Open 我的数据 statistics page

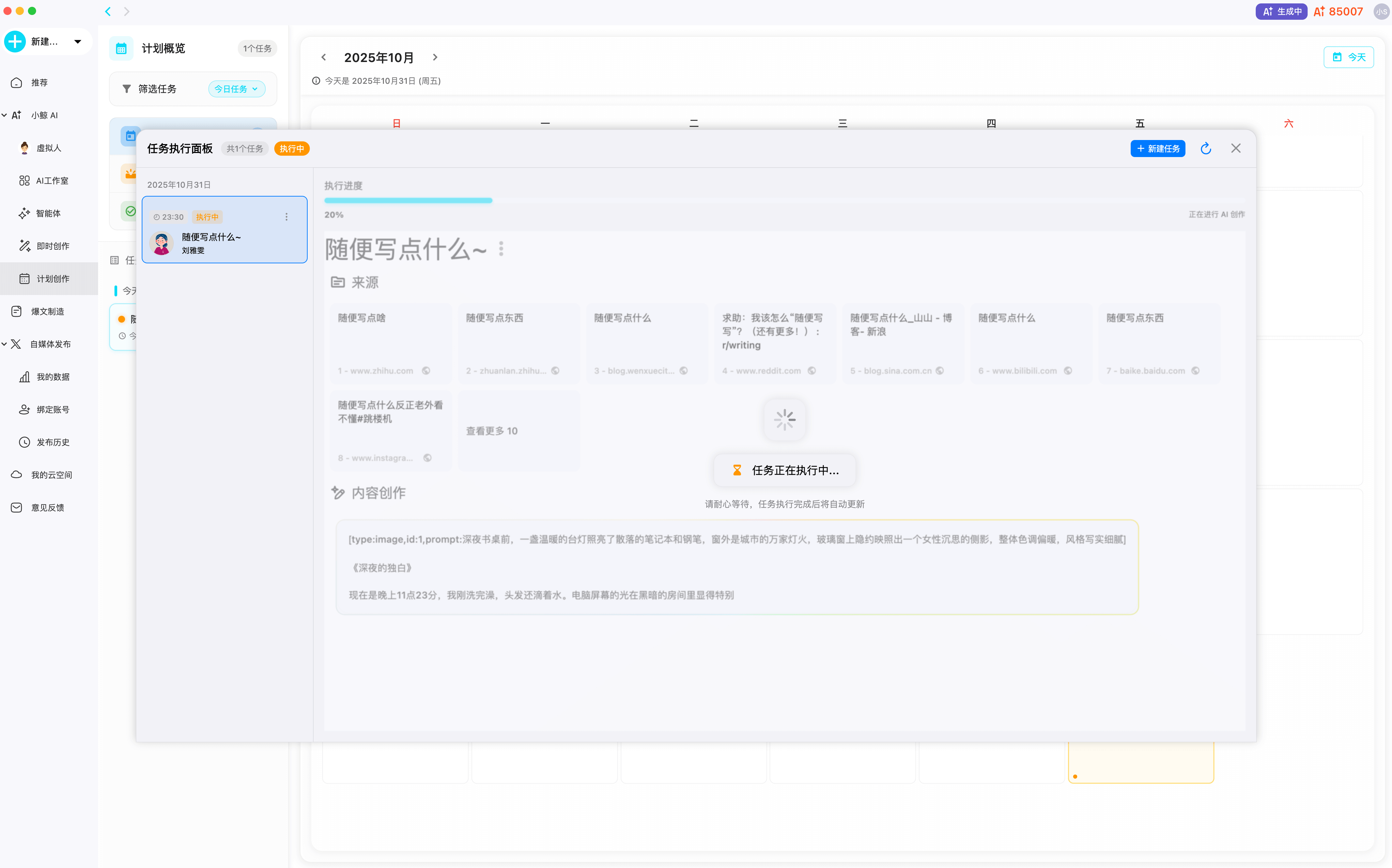click(53, 376)
